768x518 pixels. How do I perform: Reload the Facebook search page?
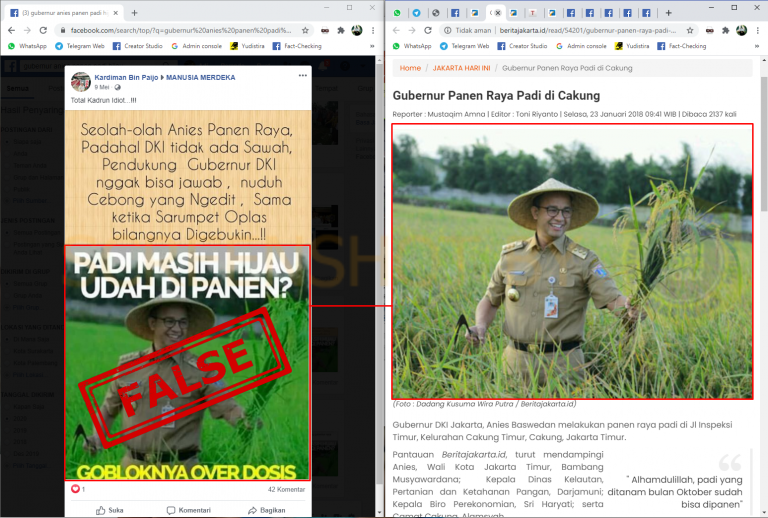tap(43, 30)
